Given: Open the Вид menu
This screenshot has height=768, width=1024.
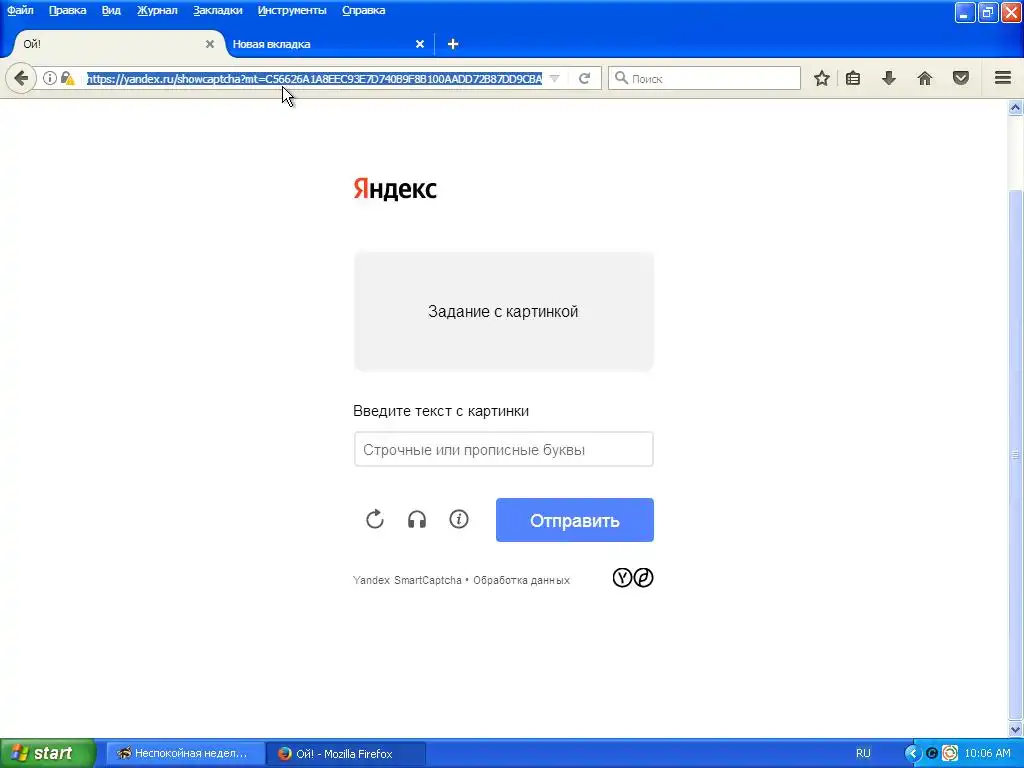Looking at the screenshot, I should pyautogui.click(x=111, y=10).
